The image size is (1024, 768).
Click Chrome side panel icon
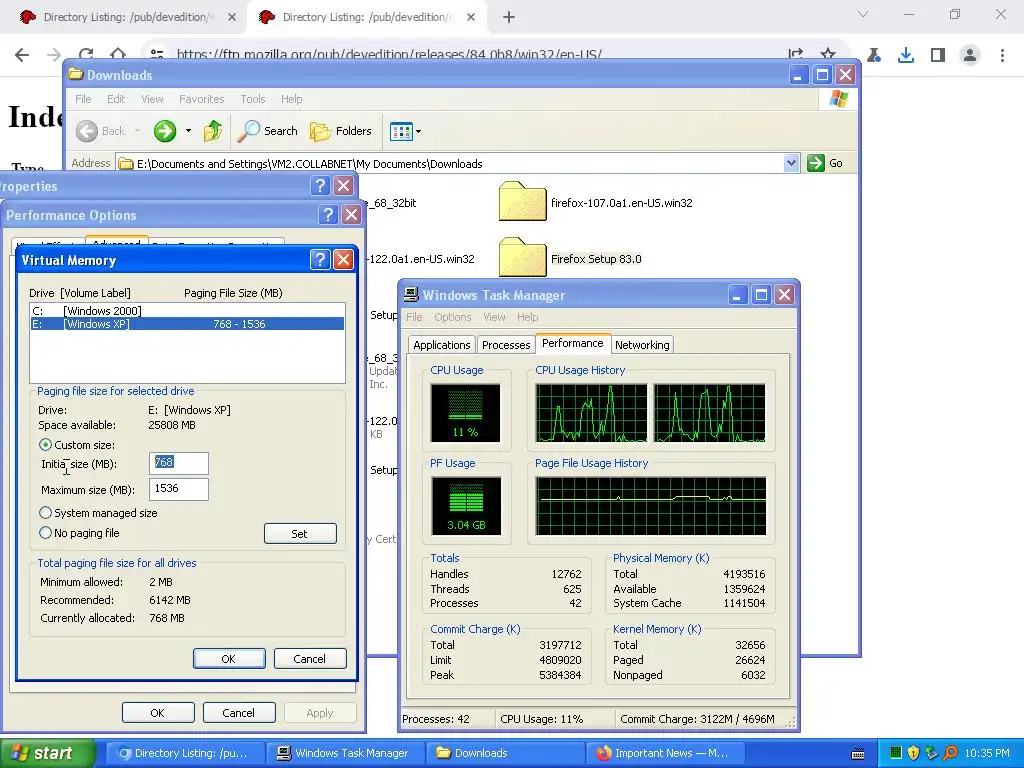pos(938,55)
